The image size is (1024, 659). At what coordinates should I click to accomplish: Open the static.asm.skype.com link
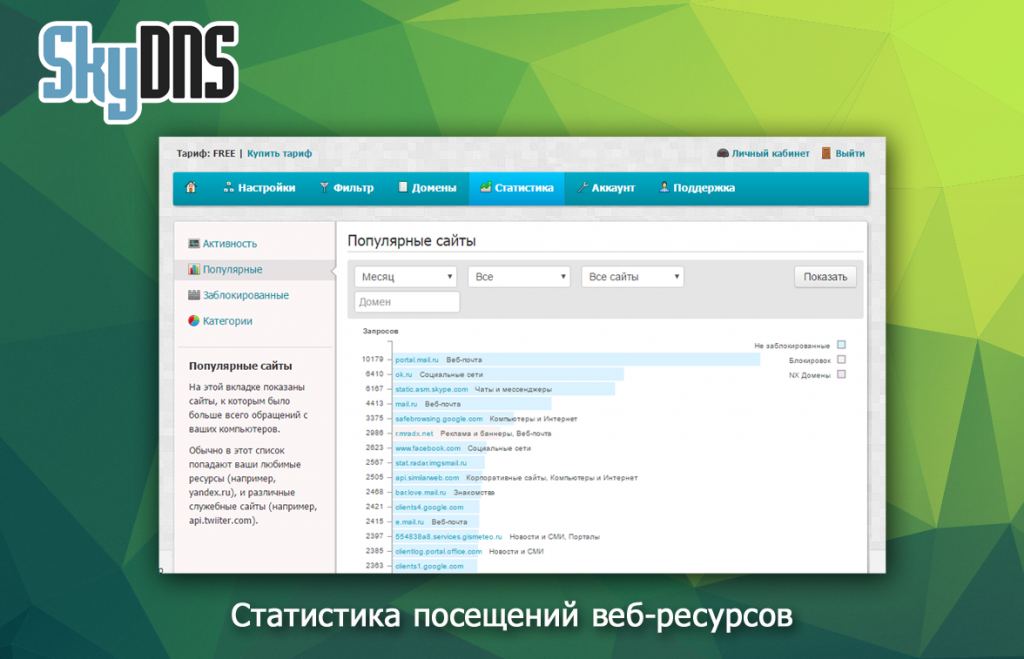[x=432, y=389]
